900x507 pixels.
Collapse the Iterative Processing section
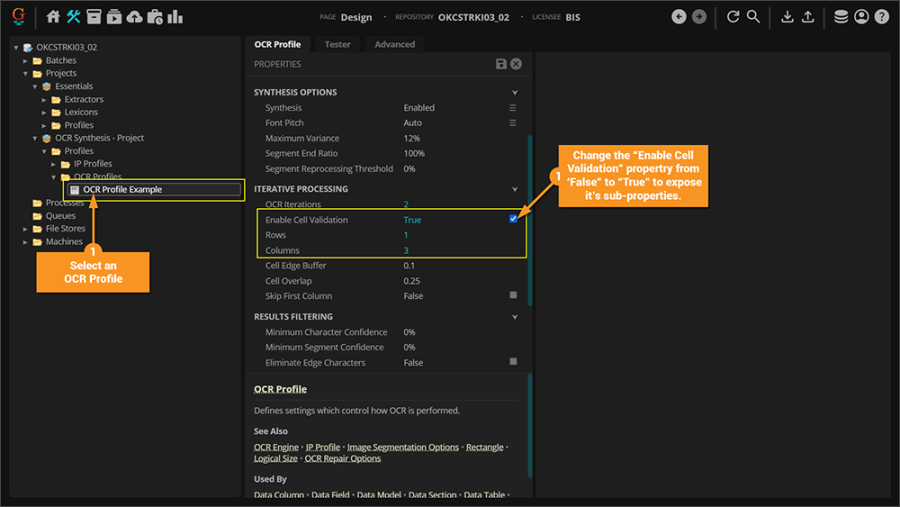pos(515,189)
